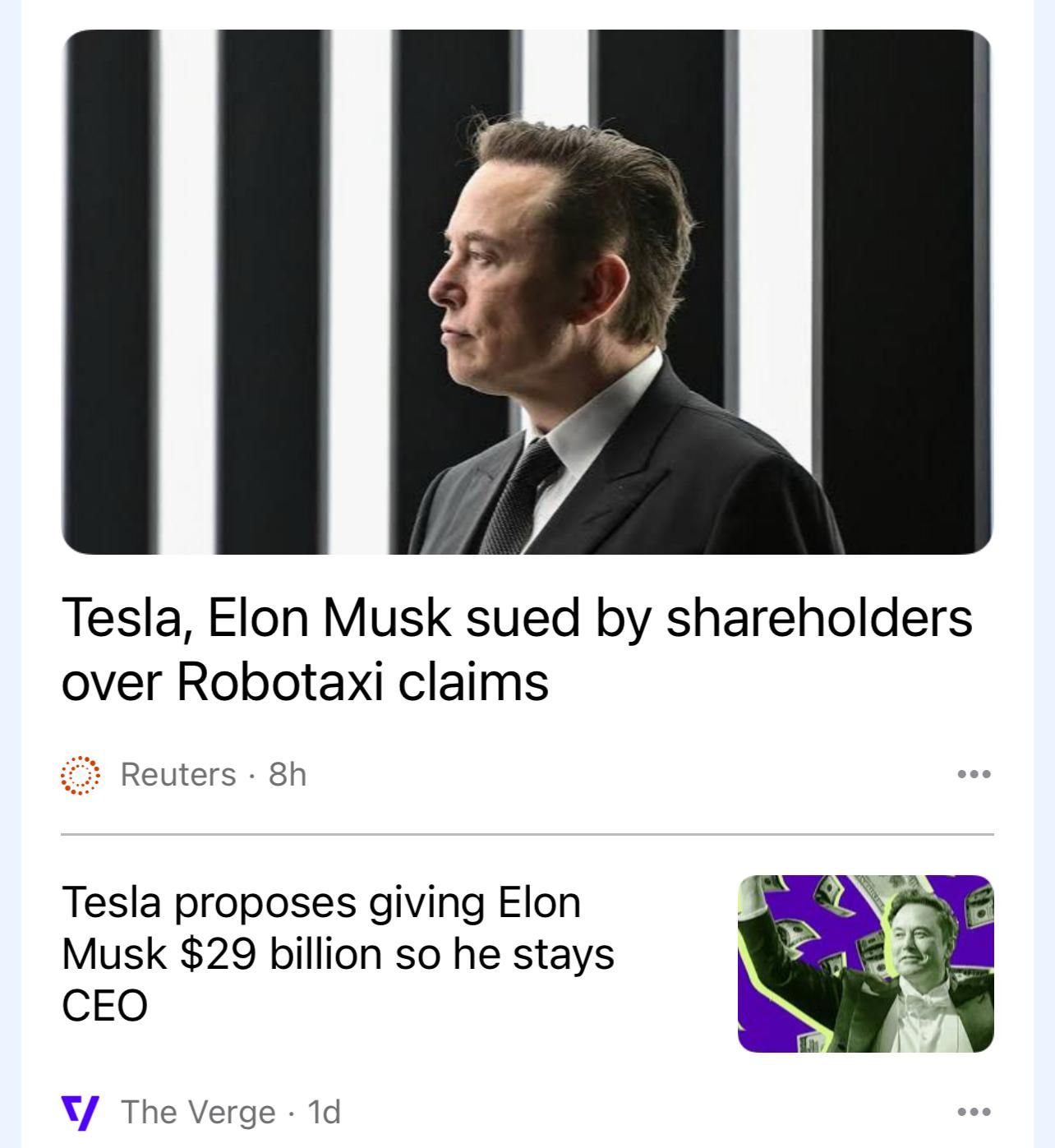This screenshot has width=1055, height=1148.
Task: Open more options for The Verge story
Action: click(x=974, y=1112)
